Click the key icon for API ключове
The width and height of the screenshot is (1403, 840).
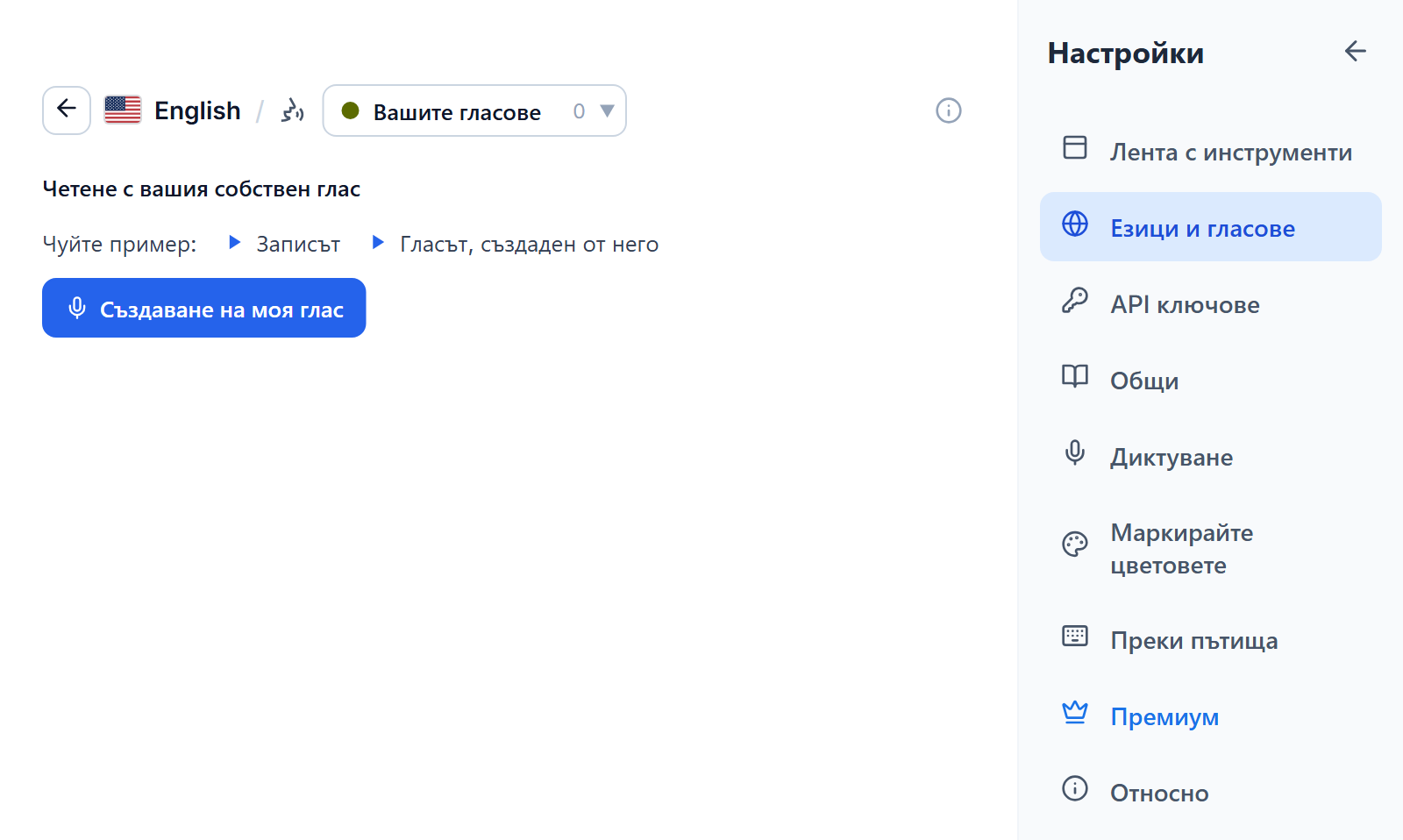pos(1075,300)
